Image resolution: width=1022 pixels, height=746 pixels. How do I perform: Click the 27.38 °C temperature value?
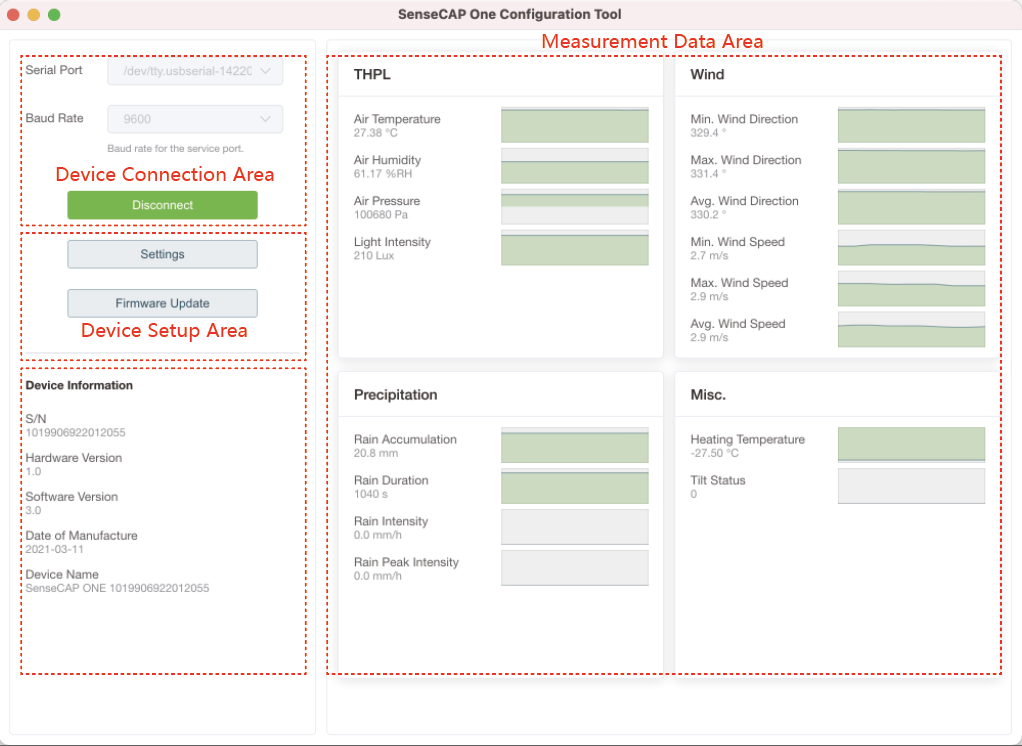click(375, 133)
